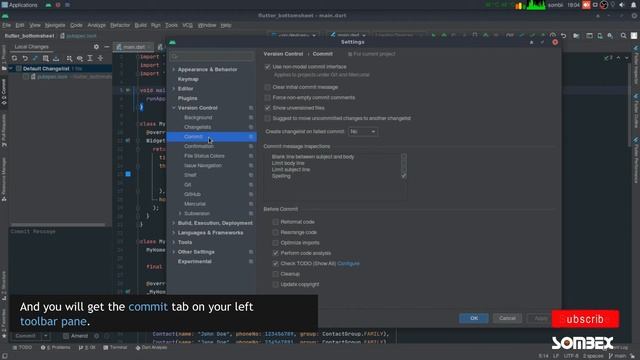The height and width of the screenshot is (360, 640).
Task: Open the device selector dropdown in toolbar
Action: click(x=294, y=36)
